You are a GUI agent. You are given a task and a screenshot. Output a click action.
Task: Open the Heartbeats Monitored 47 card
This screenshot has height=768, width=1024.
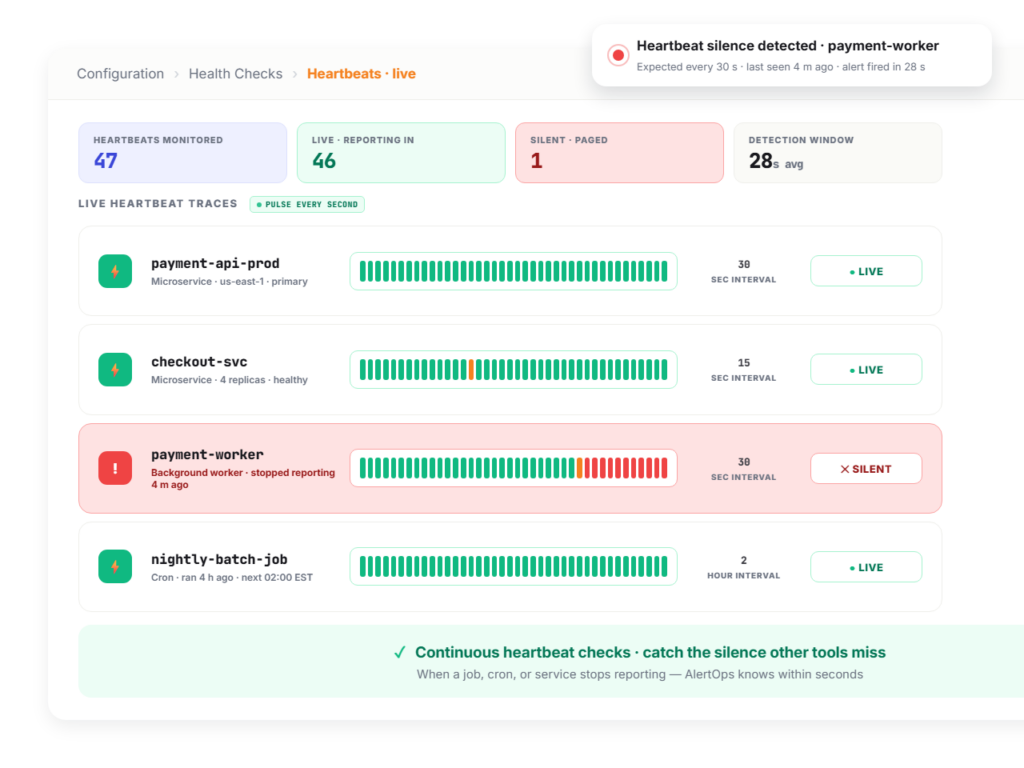182,153
